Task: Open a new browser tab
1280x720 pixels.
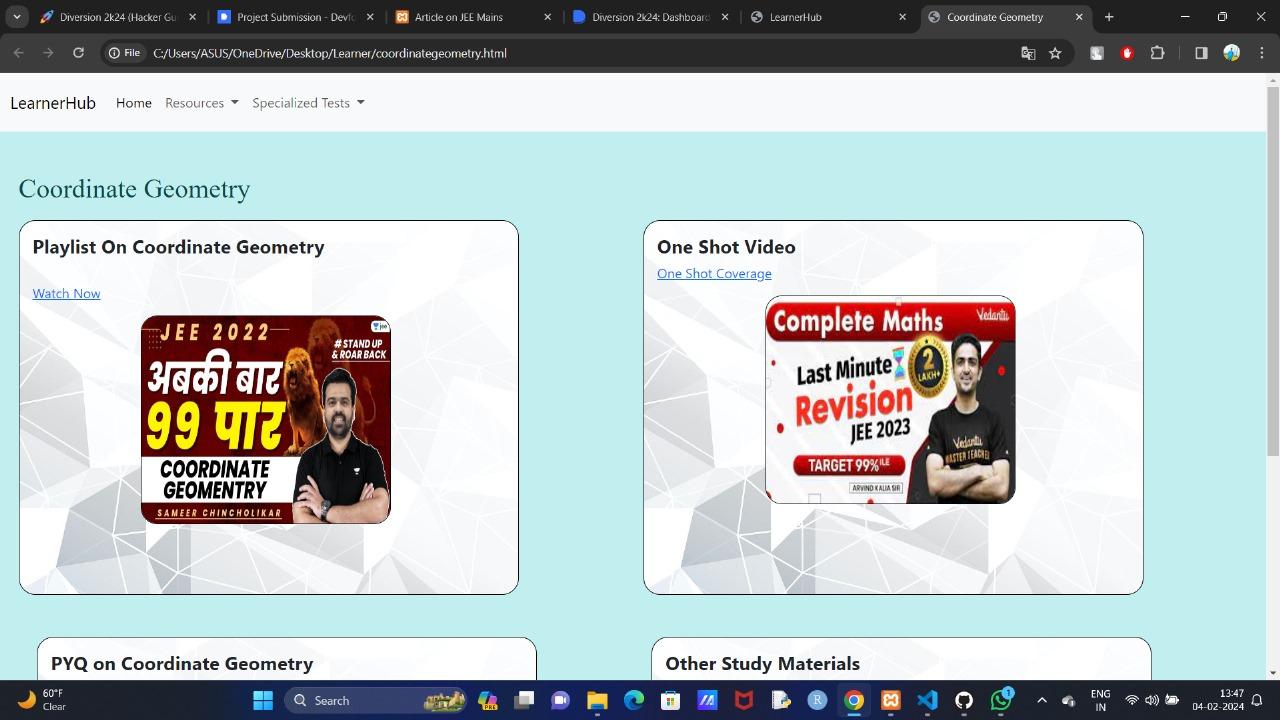Action: point(1109,17)
